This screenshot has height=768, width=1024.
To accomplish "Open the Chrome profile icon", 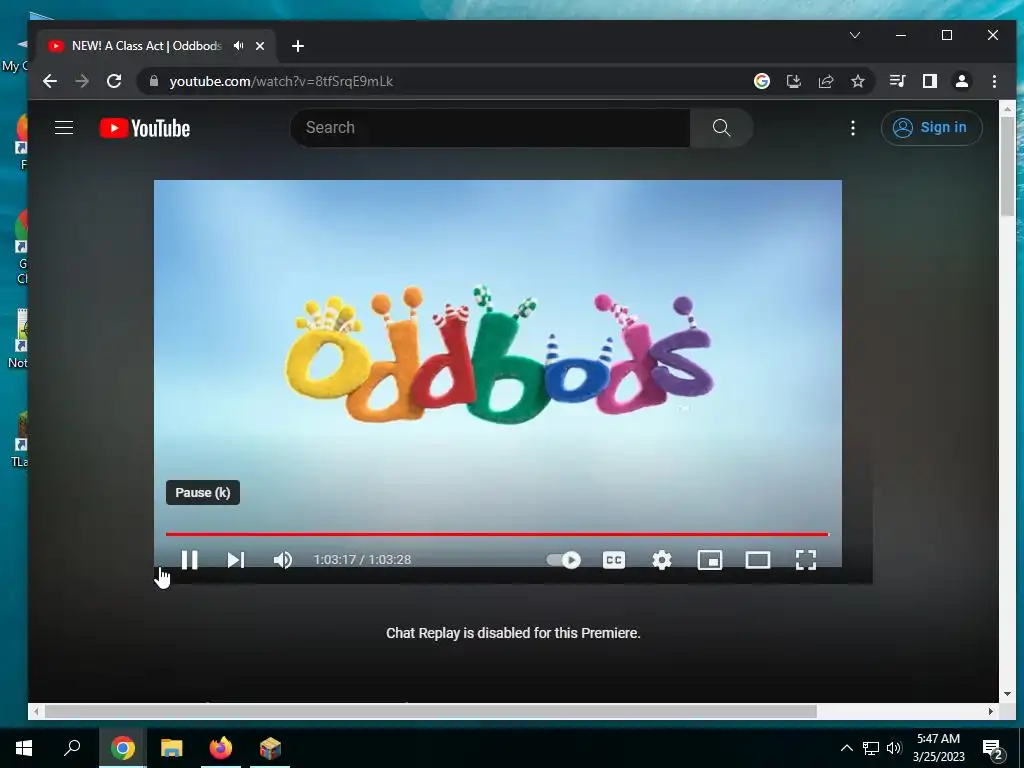I will pyautogui.click(x=962, y=81).
